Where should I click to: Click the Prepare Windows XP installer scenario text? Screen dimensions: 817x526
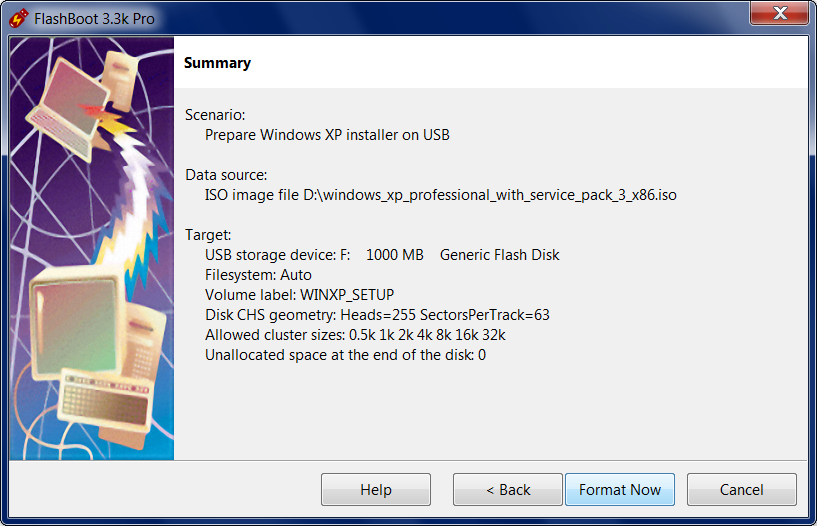click(327, 135)
